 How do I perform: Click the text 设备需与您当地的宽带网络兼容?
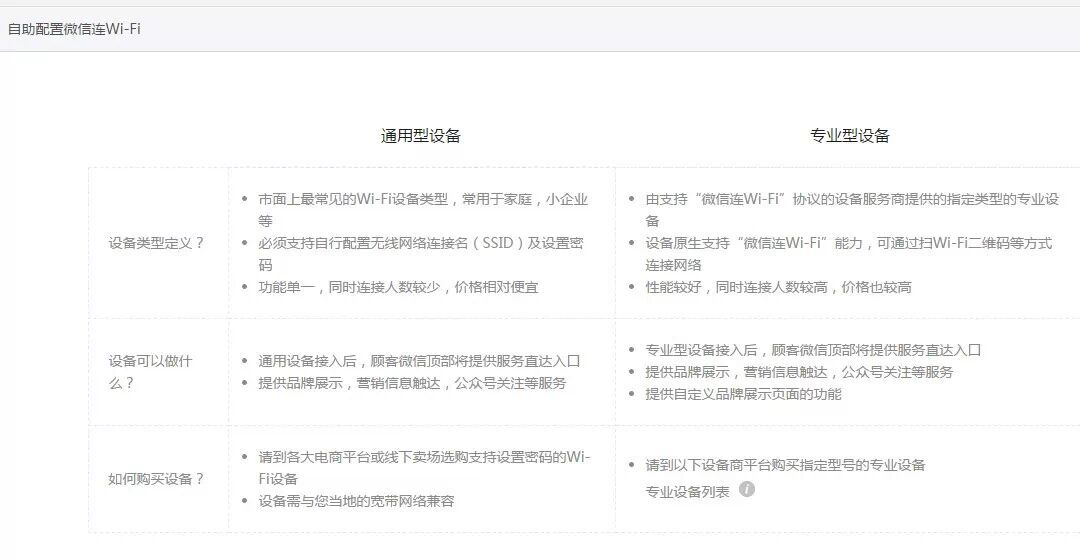pyautogui.click(x=356, y=501)
